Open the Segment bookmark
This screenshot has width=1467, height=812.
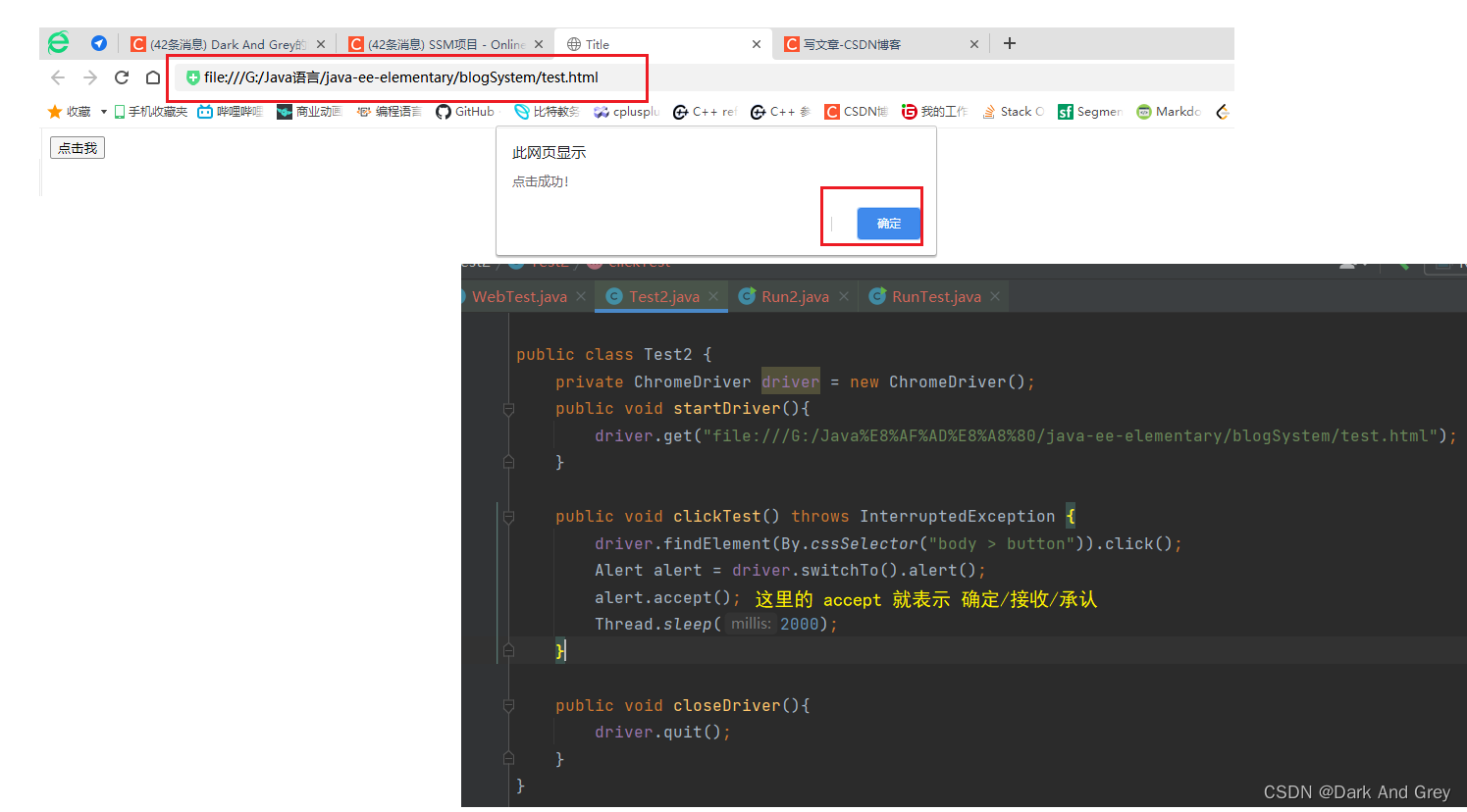tap(1090, 112)
